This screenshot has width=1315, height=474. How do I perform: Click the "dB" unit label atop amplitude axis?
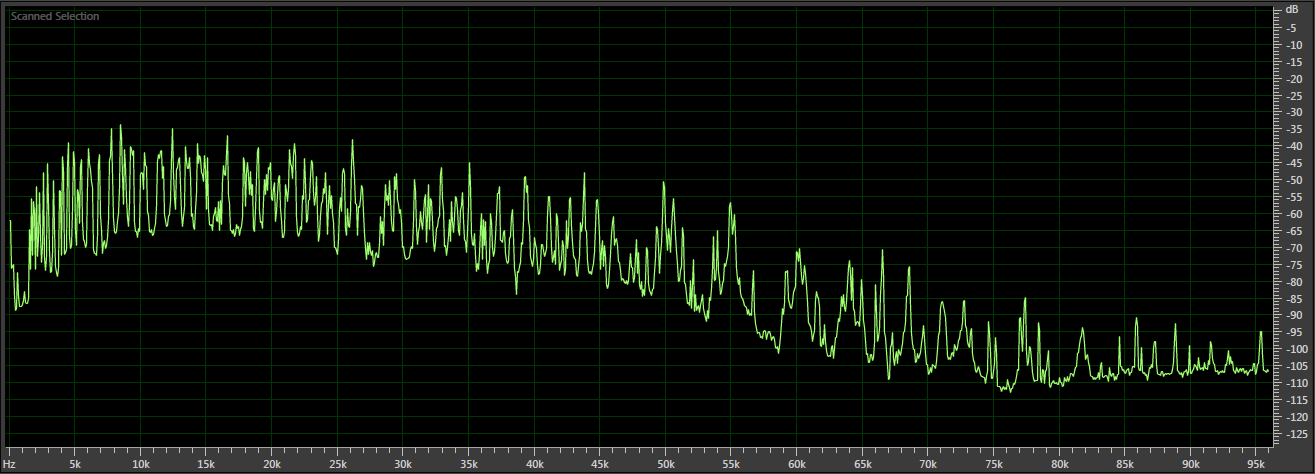(x=1292, y=9)
